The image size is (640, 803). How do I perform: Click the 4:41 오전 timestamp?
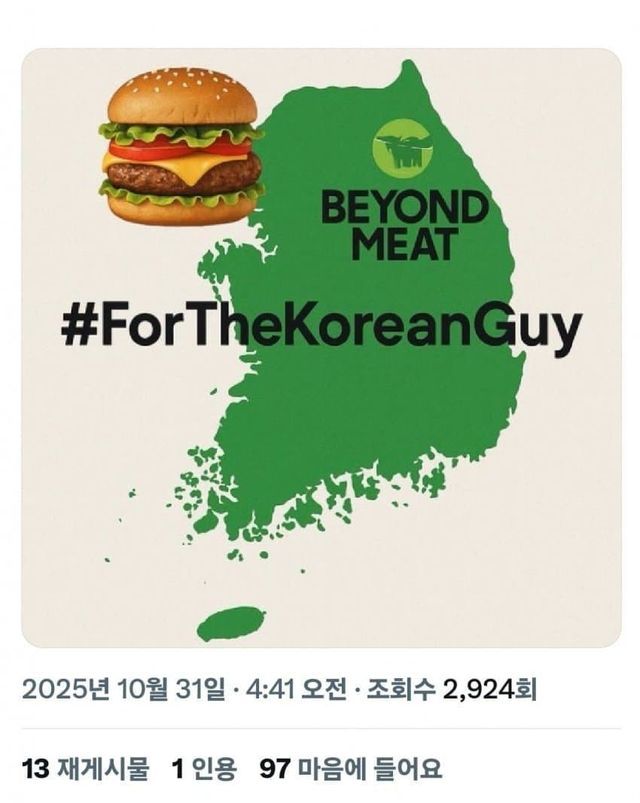click(296, 690)
